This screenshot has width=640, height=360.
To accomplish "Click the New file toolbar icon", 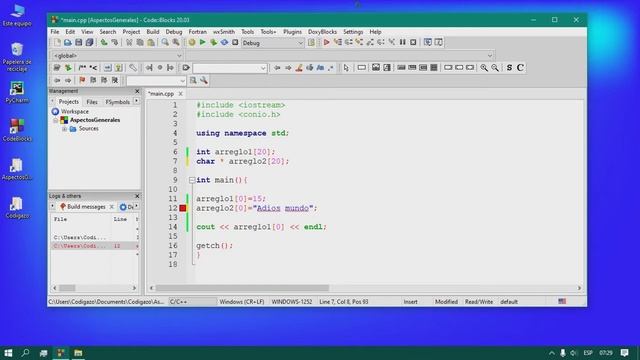I will (x=57, y=42).
